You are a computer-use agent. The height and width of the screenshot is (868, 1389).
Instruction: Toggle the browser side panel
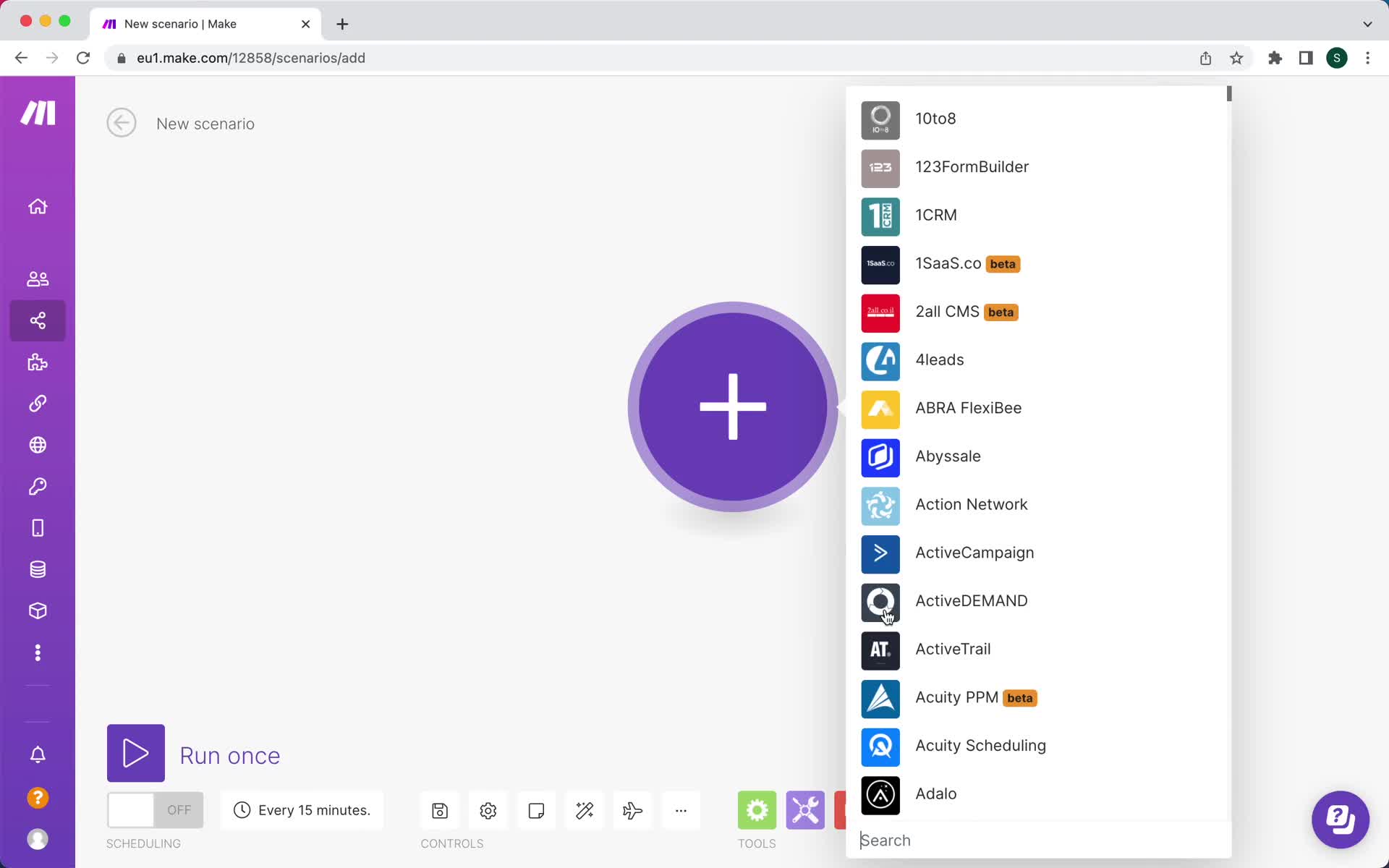[1306, 58]
